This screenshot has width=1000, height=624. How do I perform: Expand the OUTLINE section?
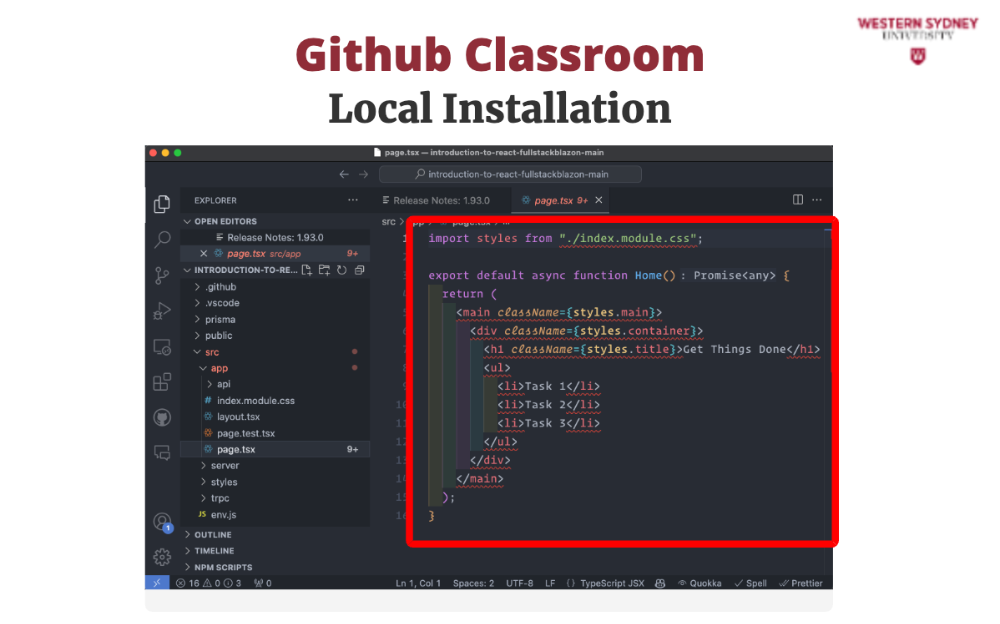[213, 535]
